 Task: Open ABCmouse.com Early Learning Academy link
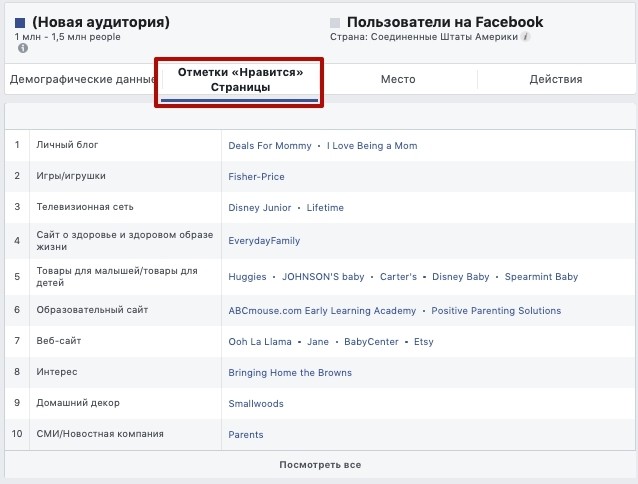[322, 311]
